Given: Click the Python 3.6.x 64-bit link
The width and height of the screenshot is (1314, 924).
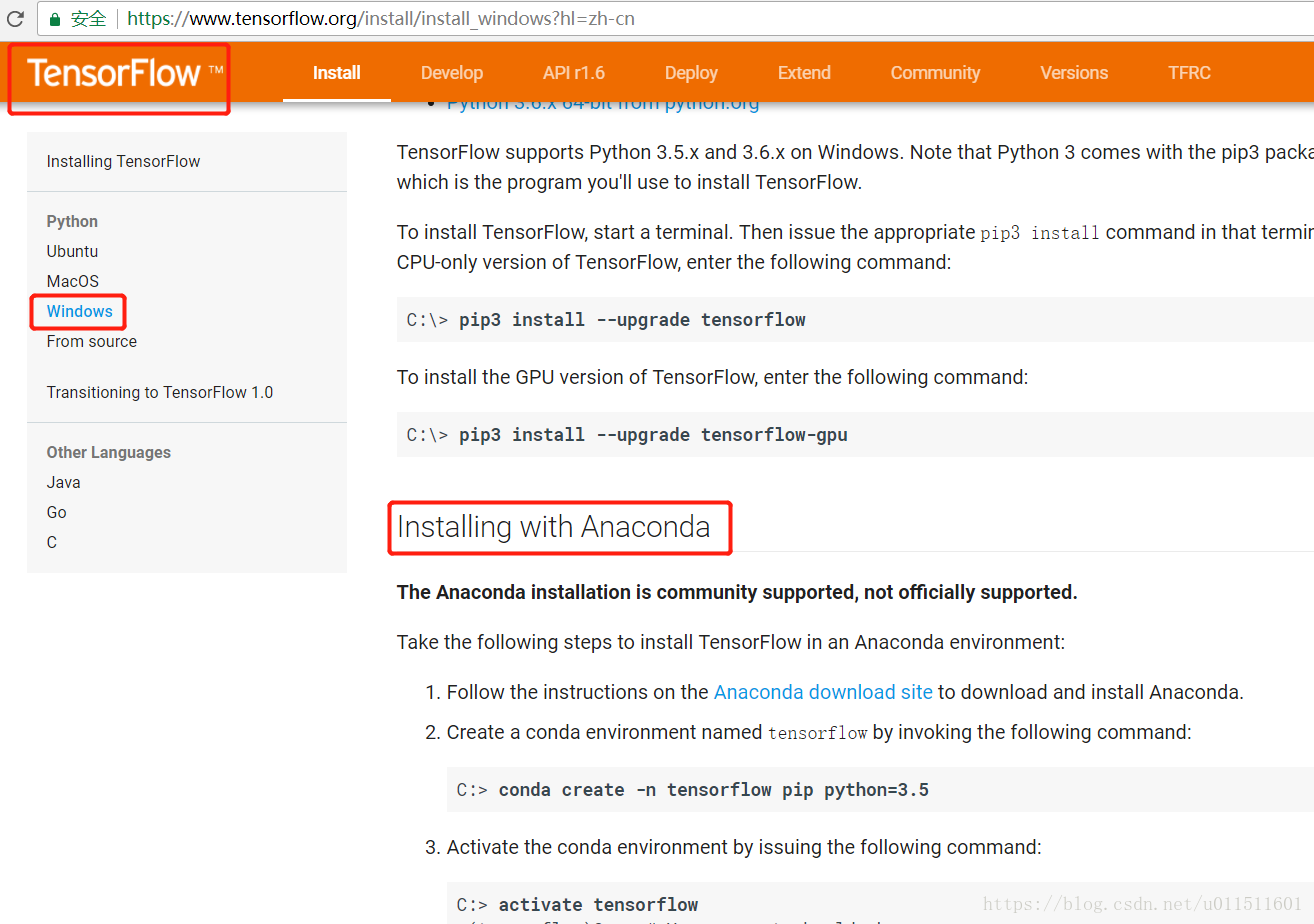Looking at the screenshot, I should [603, 103].
